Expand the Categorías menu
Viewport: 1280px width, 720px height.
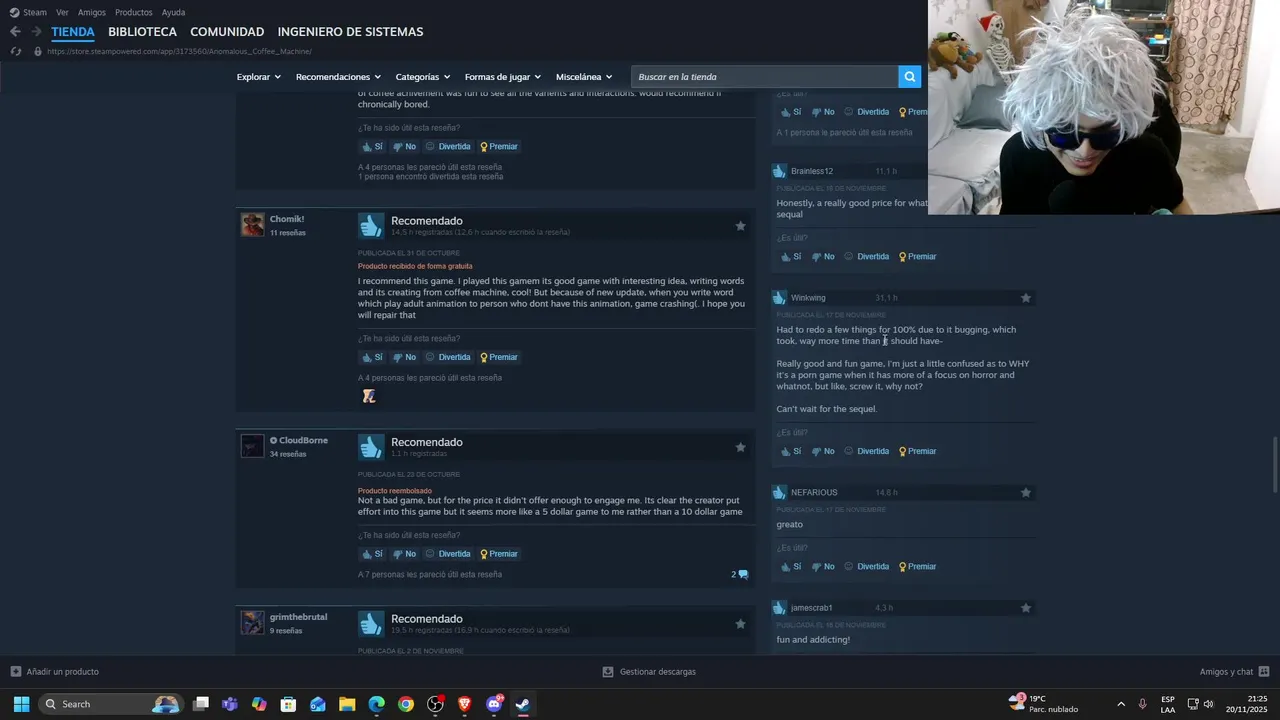422,77
